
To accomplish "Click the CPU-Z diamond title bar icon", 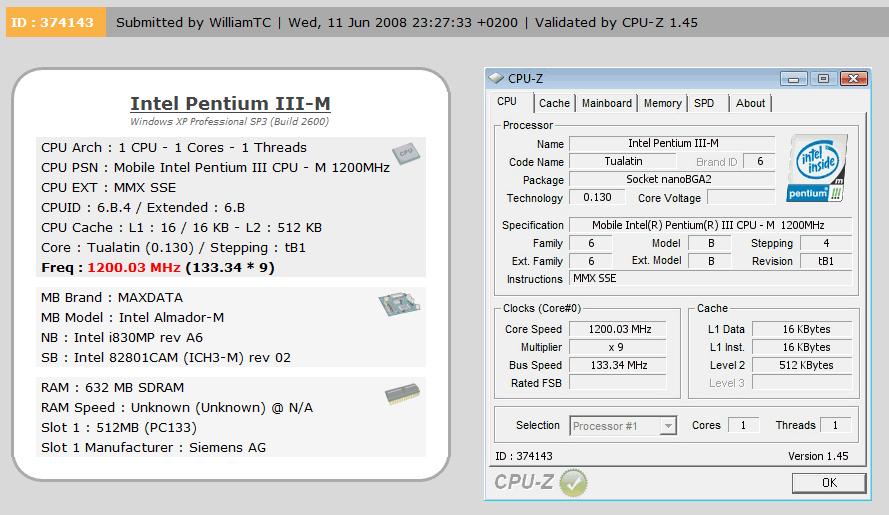I will [x=496, y=78].
